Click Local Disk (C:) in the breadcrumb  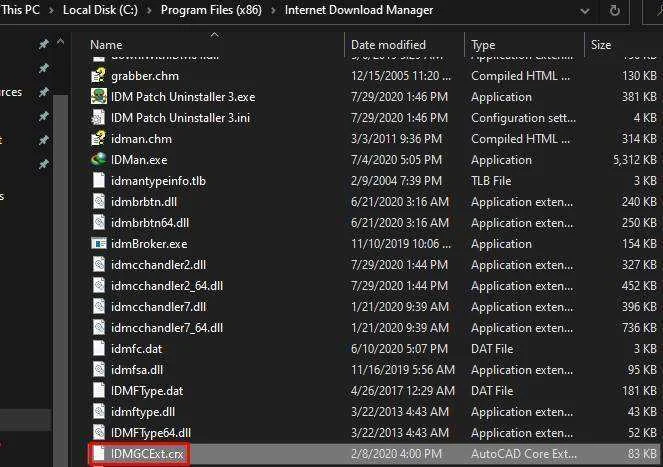click(100, 10)
